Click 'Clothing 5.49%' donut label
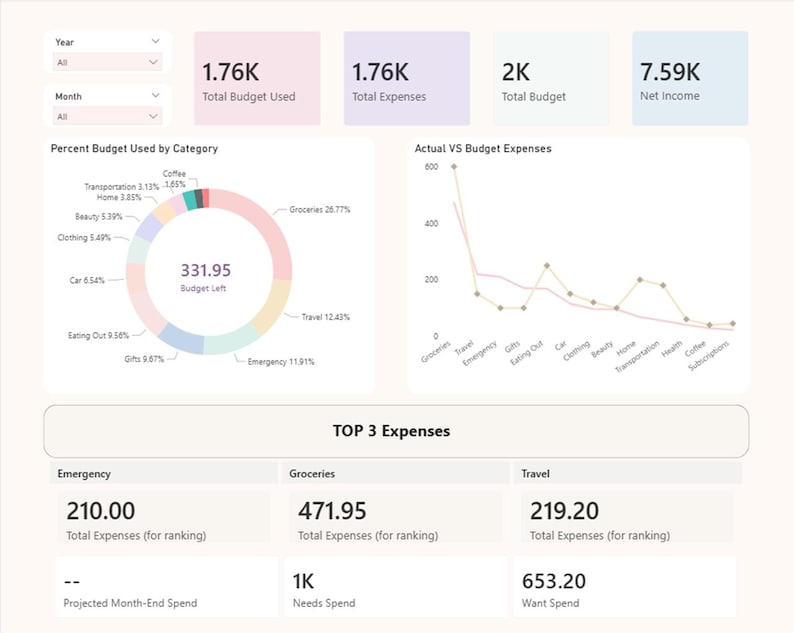The height and width of the screenshot is (633, 794). 84,237
